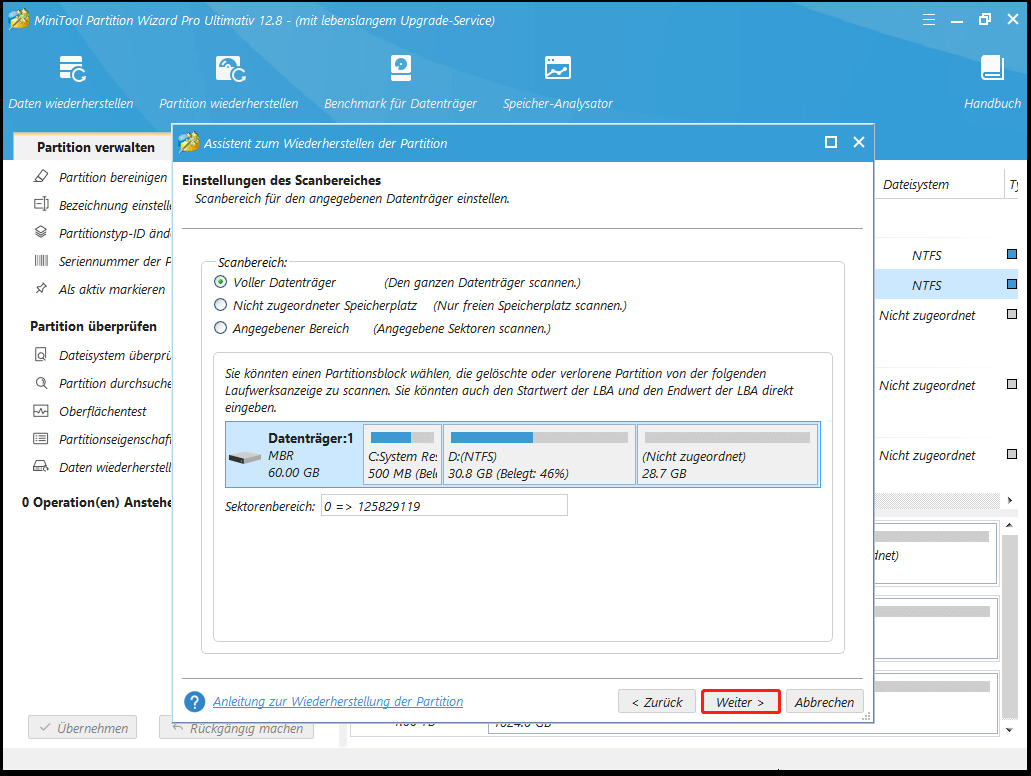Select Voller Datenträger radio option
Screen dimensions: 1031x776
click(221, 282)
